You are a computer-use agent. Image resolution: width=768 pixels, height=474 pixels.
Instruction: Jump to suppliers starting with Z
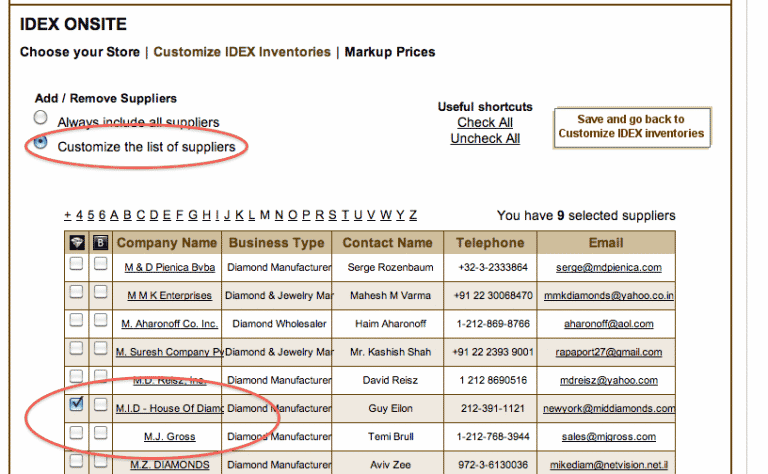click(x=413, y=215)
